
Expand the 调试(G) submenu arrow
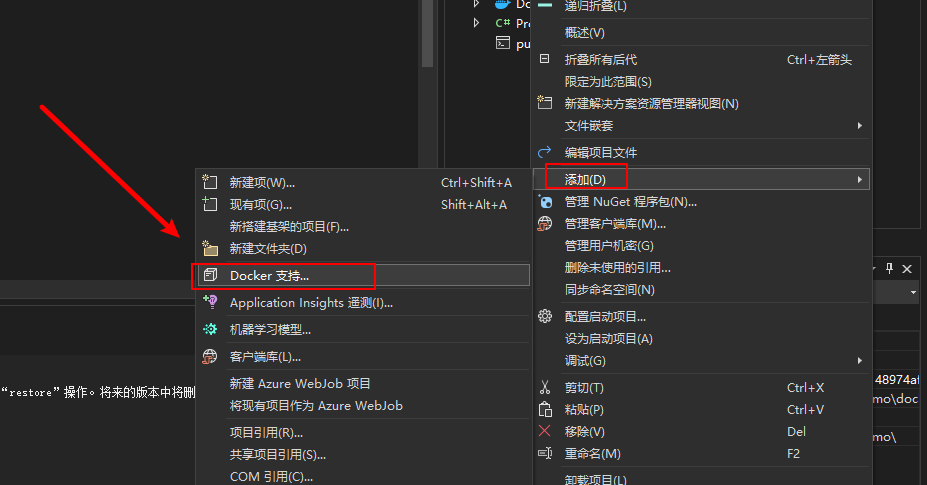[x=860, y=360]
